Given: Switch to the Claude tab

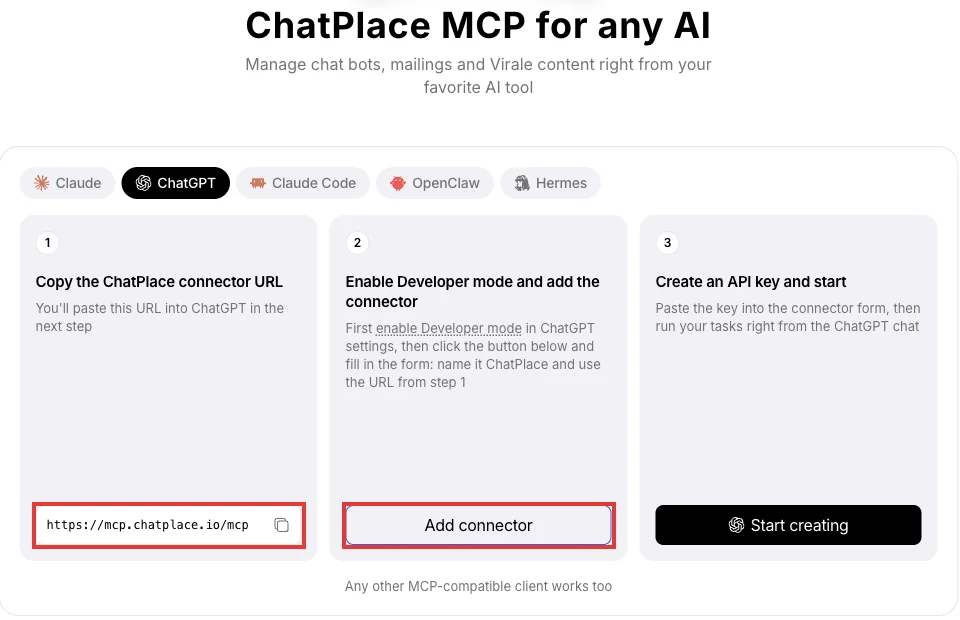Looking at the screenshot, I should pos(67,183).
